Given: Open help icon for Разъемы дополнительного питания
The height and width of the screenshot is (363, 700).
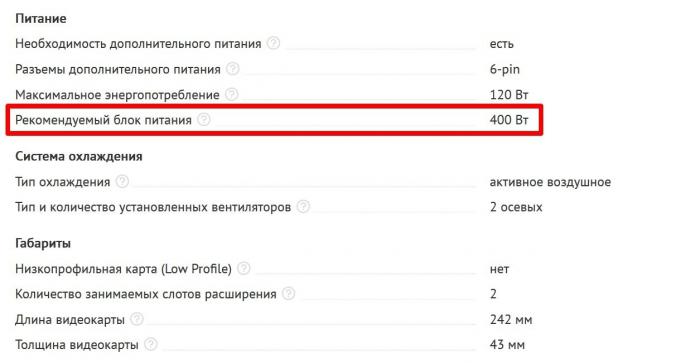Looking at the screenshot, I should click(233, 69).
